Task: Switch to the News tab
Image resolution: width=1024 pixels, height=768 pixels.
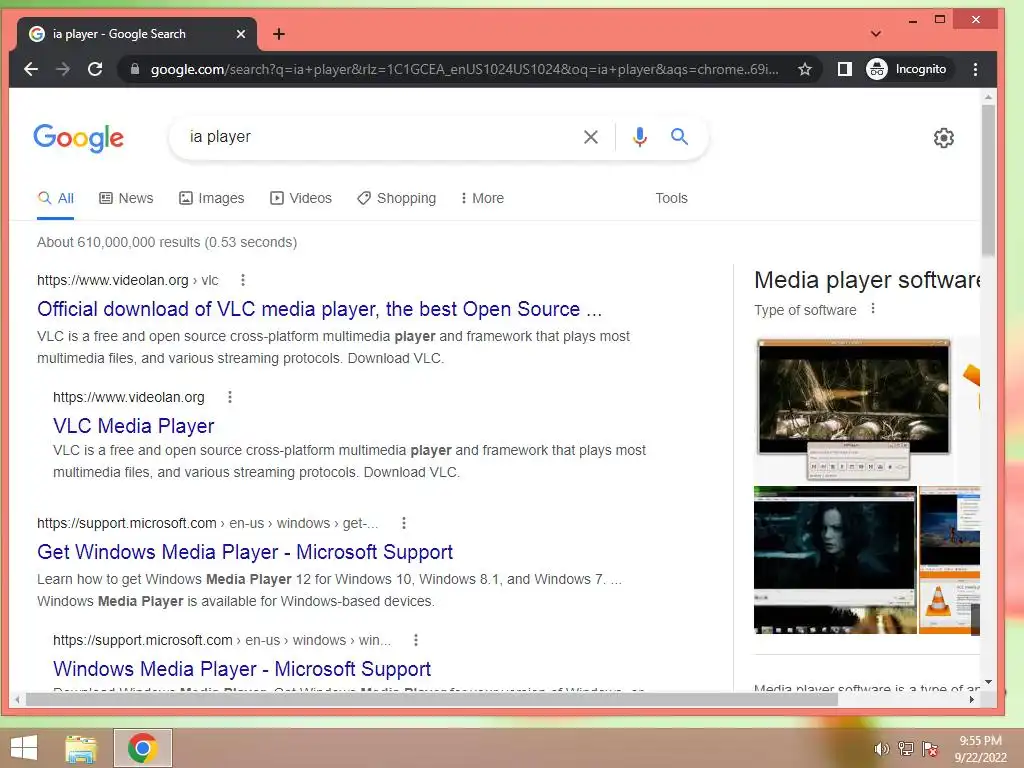Action: click(x=126, y=198)
